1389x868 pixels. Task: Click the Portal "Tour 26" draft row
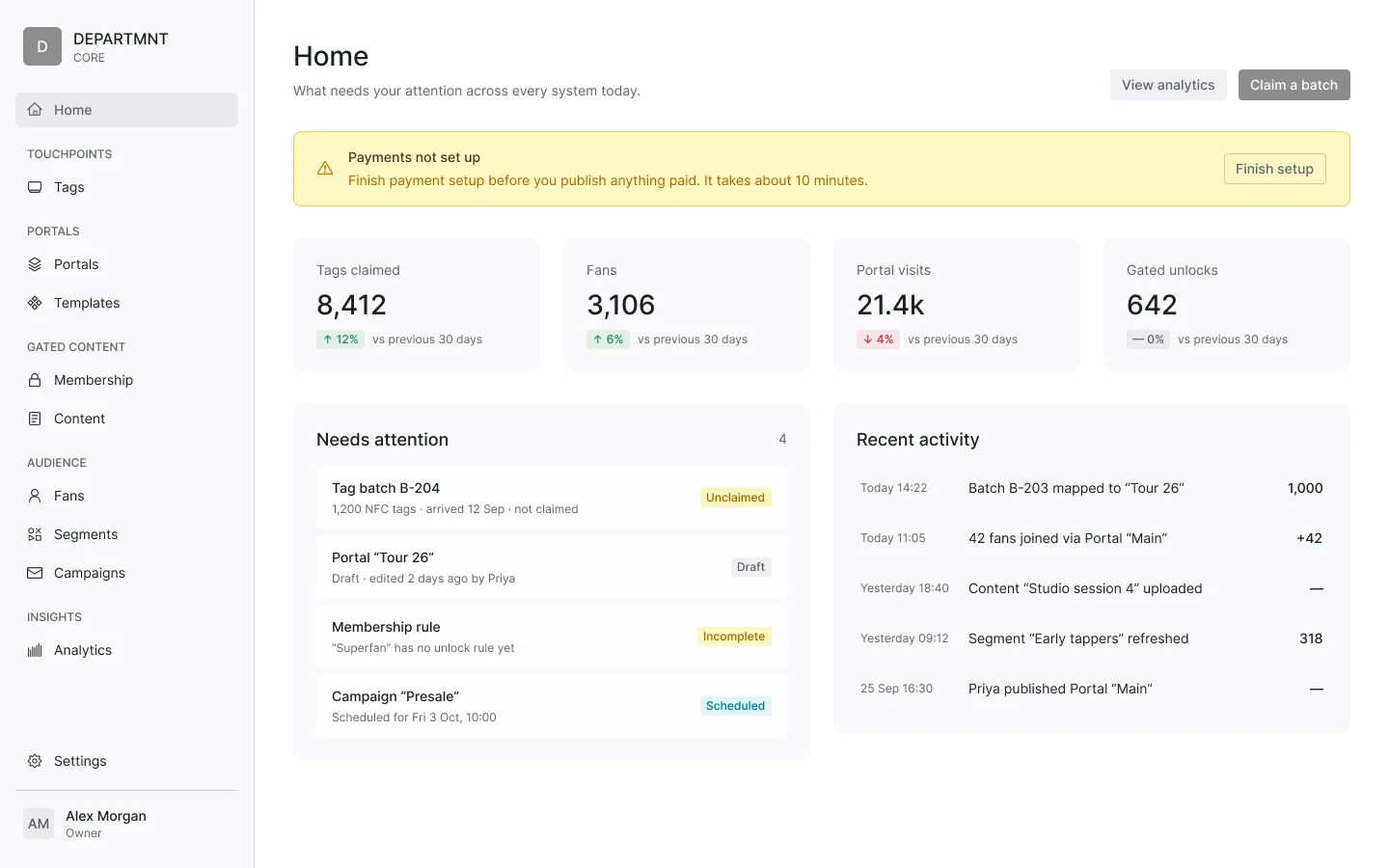click(x=551, y=567)
